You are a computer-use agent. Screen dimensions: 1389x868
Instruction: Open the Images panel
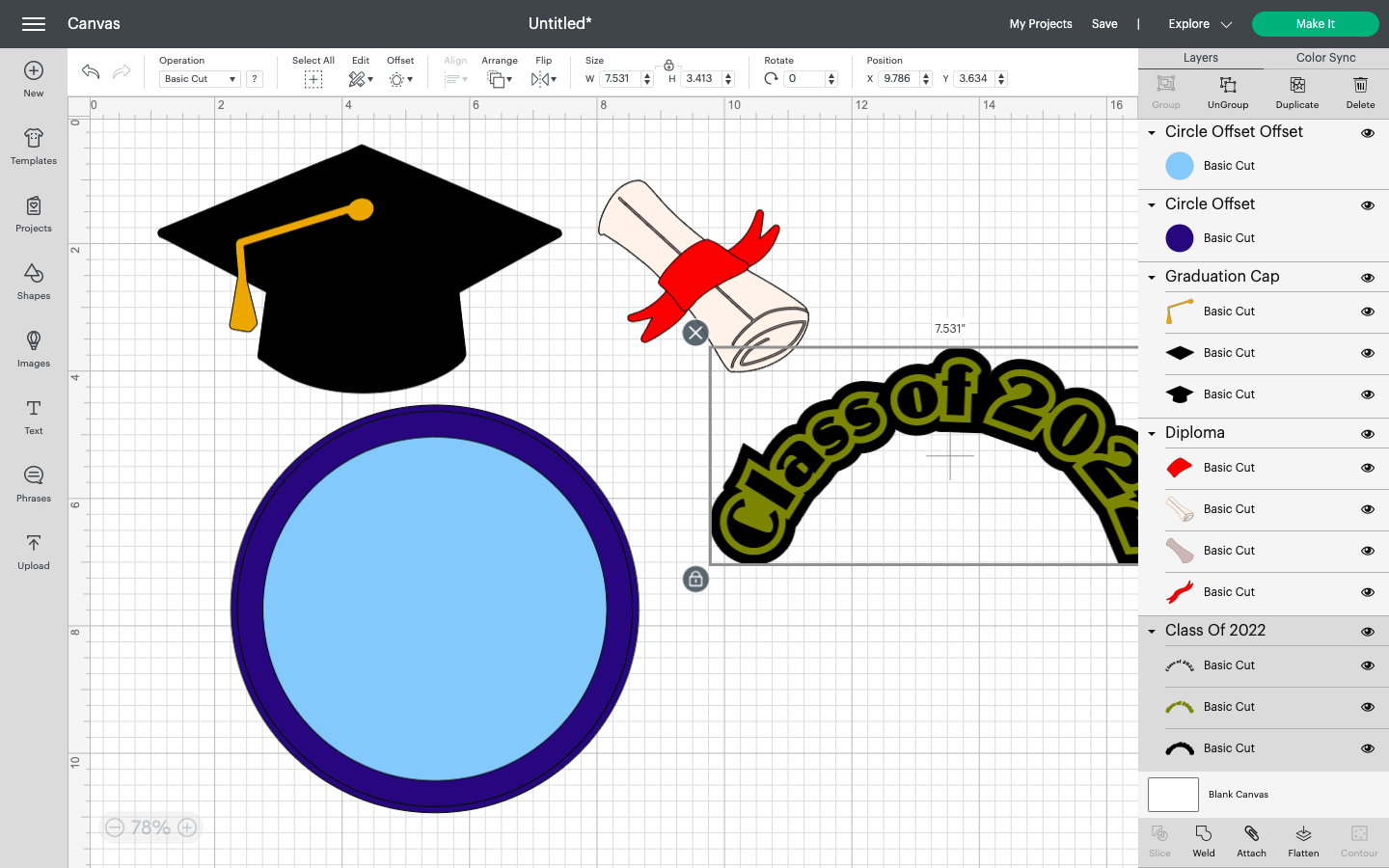tap(33, 349)
